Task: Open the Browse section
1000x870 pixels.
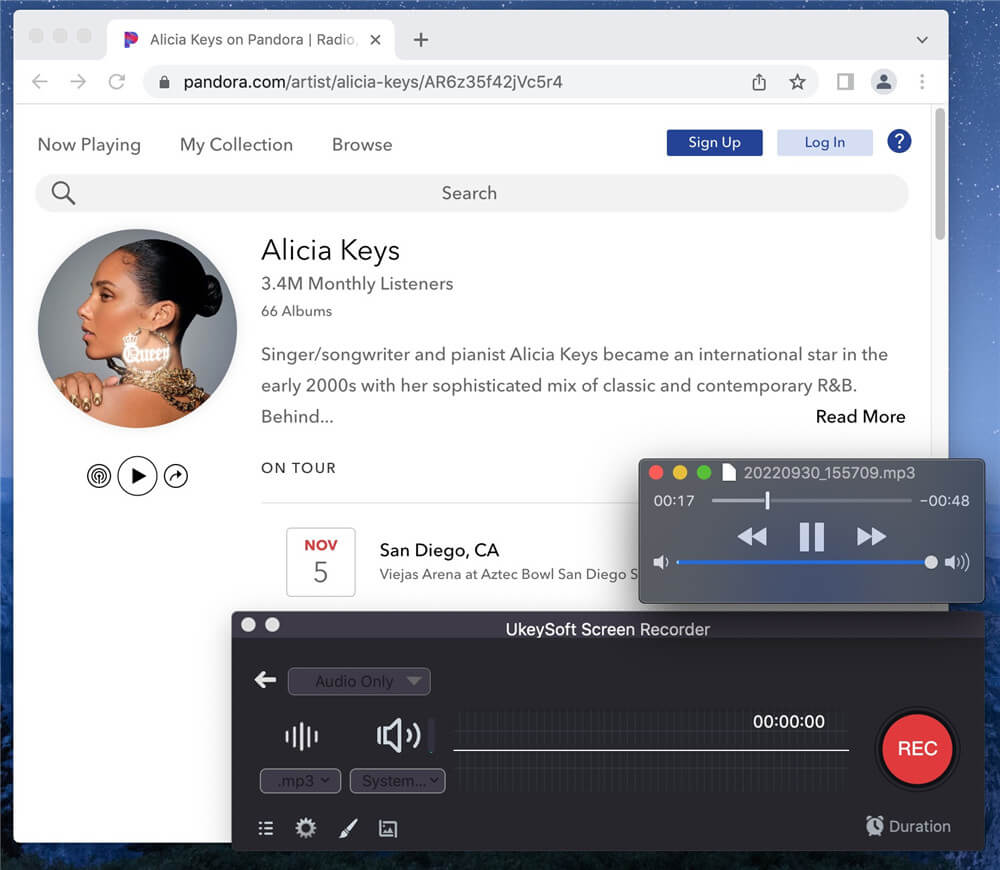Action: (362, 145)
